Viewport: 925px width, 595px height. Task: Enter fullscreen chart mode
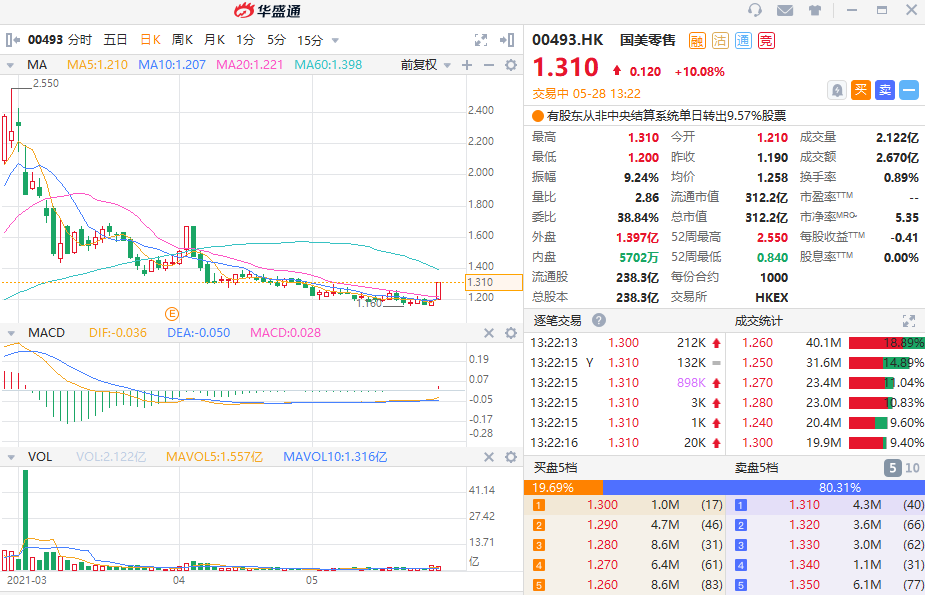[x=480, y=40]
